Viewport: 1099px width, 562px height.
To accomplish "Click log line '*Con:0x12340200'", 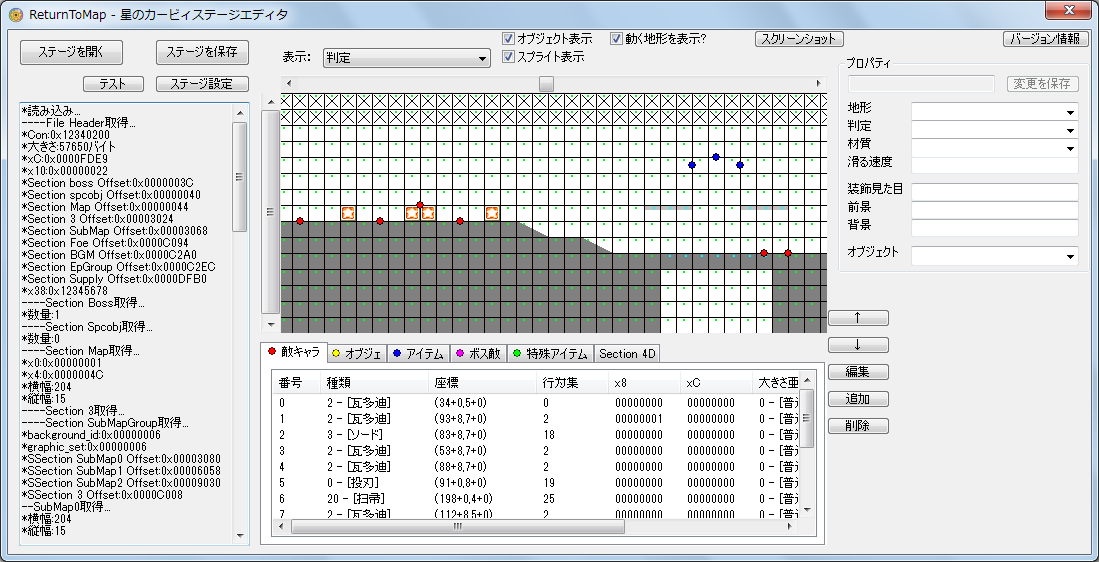I will pos(65,135).
